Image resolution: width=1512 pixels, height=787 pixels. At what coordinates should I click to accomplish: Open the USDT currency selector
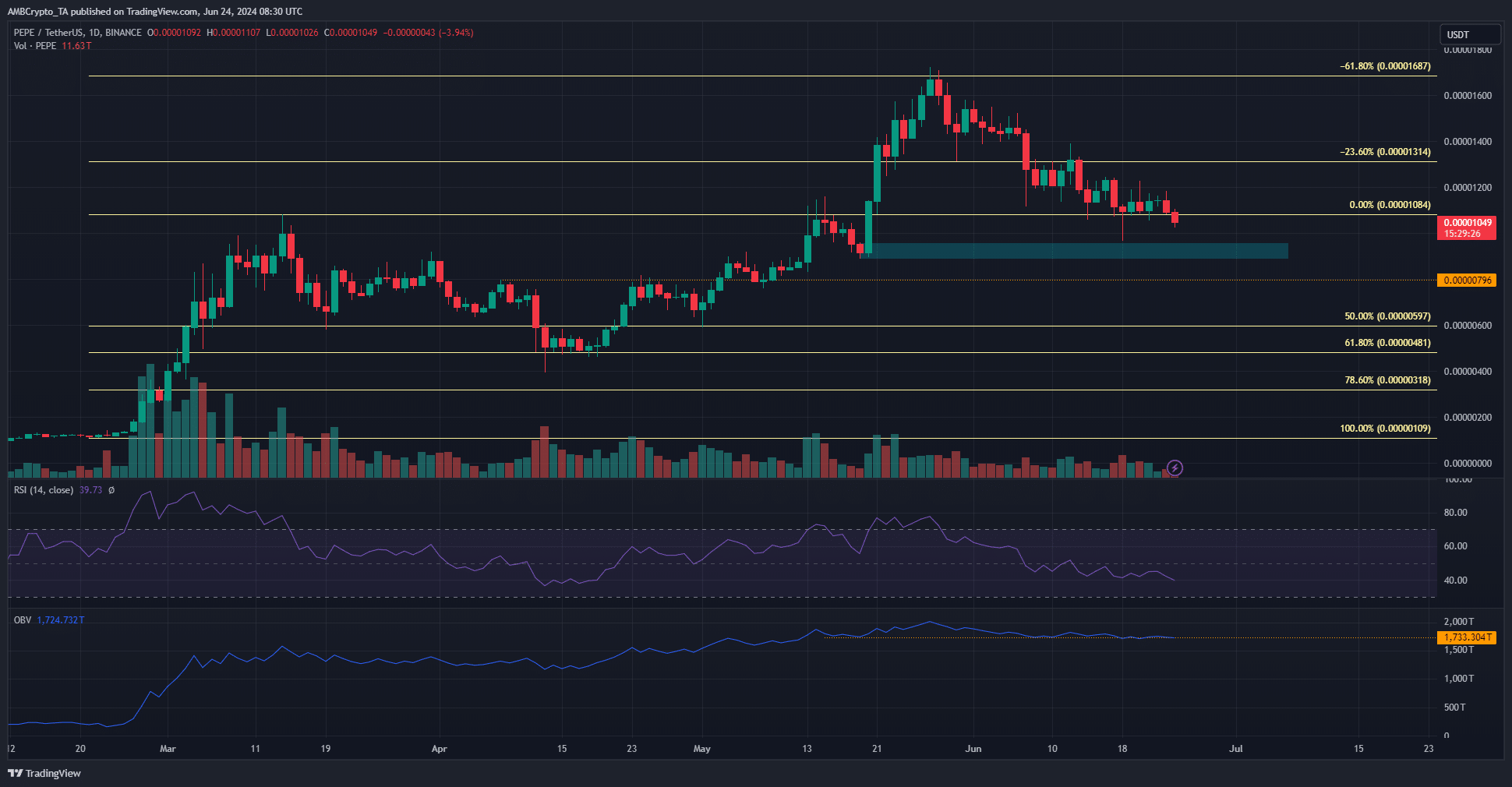[x=1470, y=34]
